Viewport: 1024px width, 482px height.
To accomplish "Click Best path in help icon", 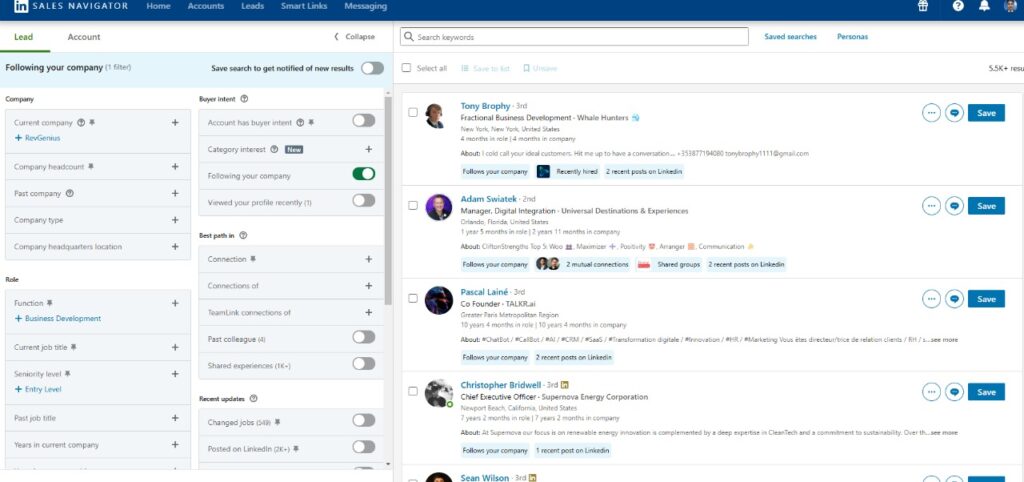I will click(x=244, y=235).
